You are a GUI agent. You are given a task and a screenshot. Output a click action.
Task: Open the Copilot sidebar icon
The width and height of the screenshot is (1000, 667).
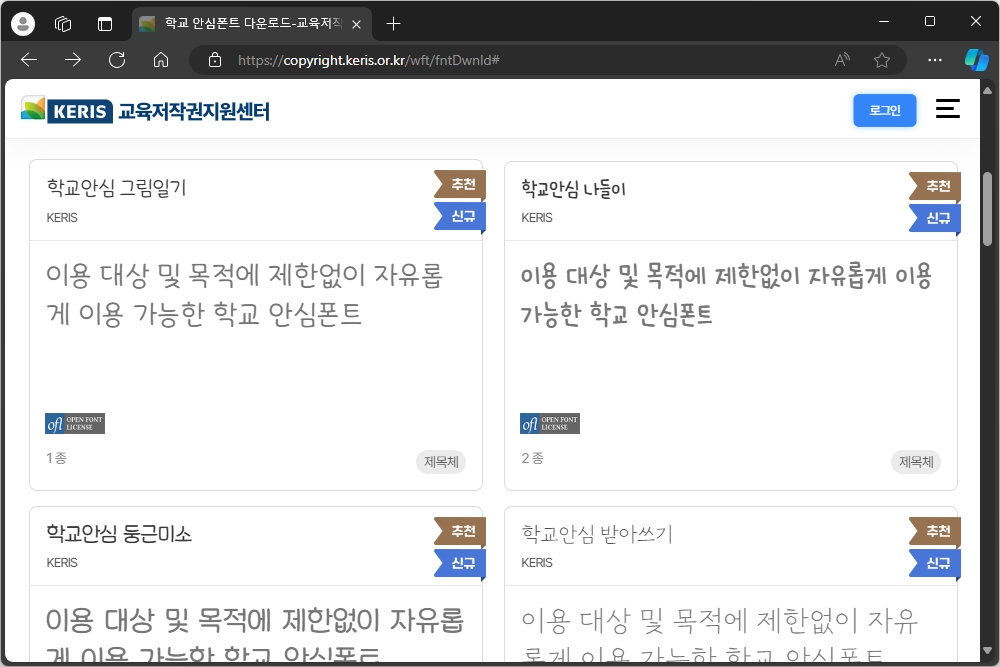[x=976, y=60]
